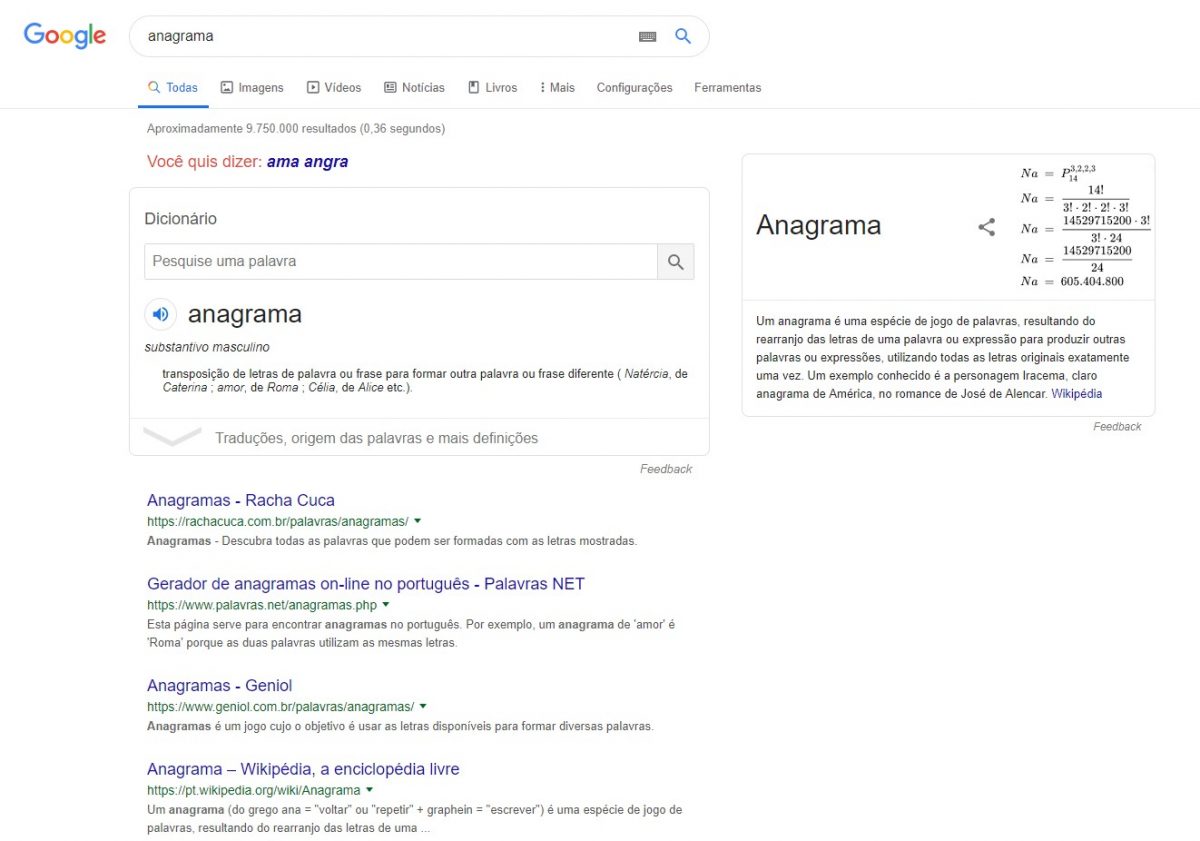Image resolution: width=1200 pixels, height=841 pixels.
Task: Open Configurações menu
Action: tap(634, 88)
